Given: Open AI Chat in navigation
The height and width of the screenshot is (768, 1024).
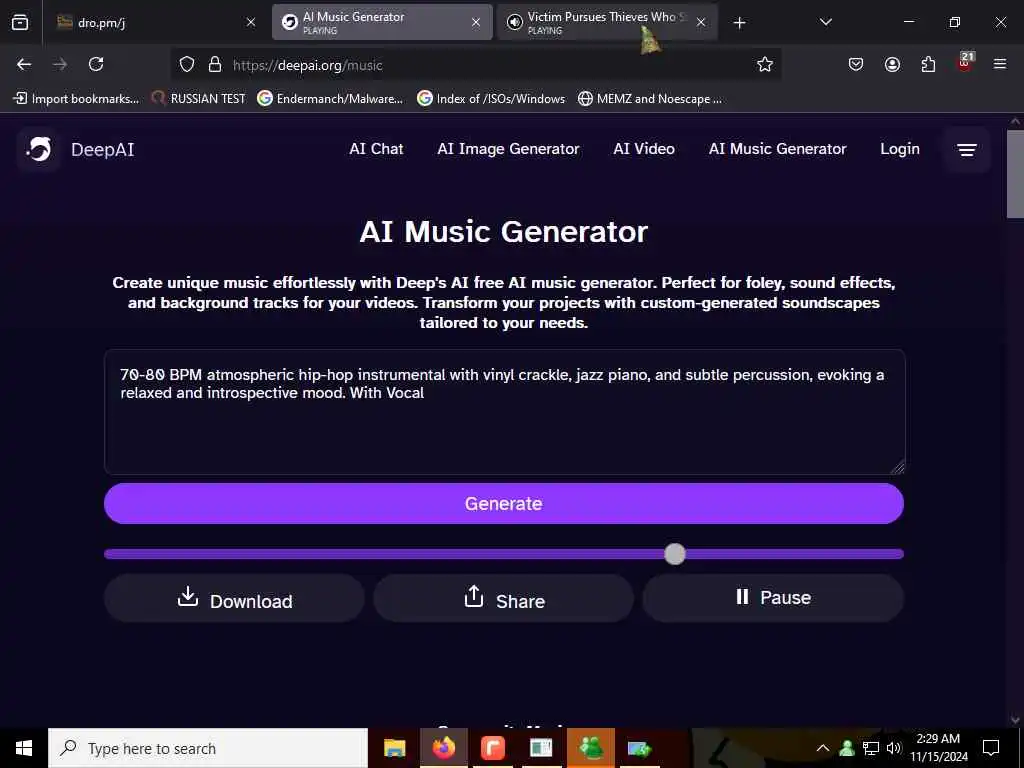Looking at the screenshot, I should (376, 149).
